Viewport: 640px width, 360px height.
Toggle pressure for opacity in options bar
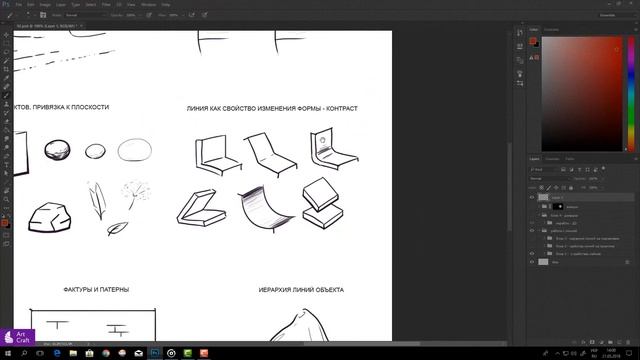point(149,15)
